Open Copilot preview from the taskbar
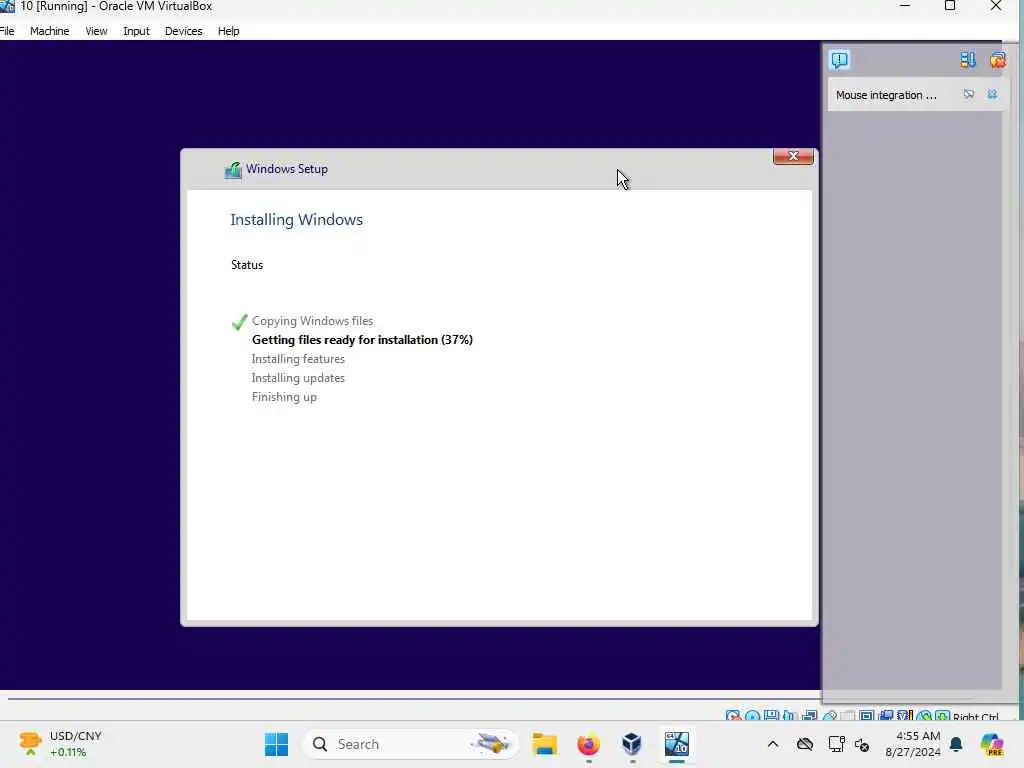This screenshot has height=768, width=1024. click(992, 744)
